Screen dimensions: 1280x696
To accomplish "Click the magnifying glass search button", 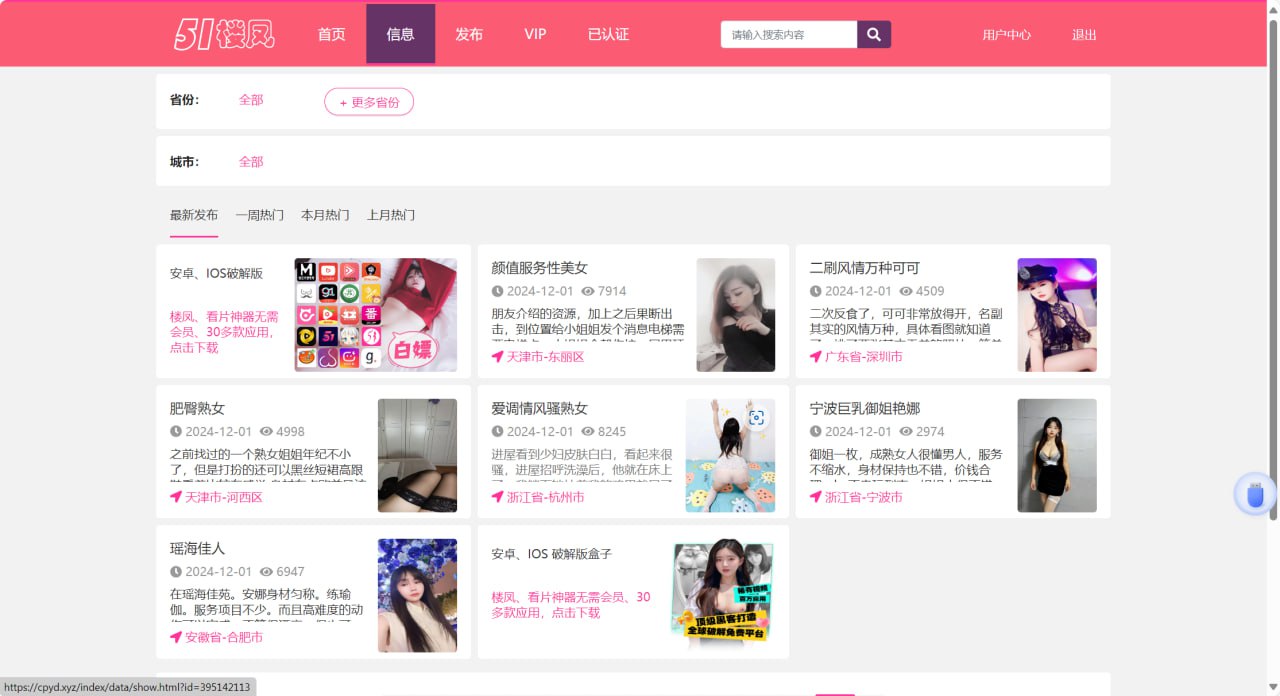I will click(x=873, y=35).
